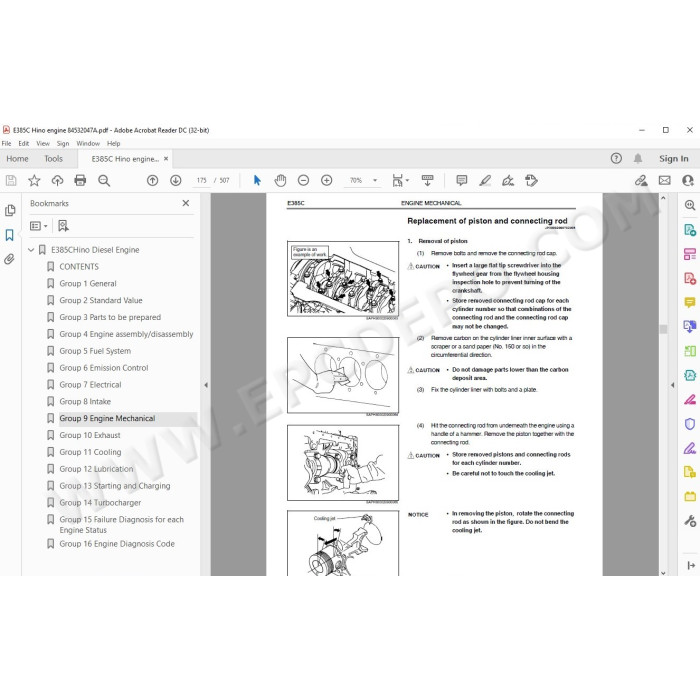
Task: Add document to starred with star icon
Action: point(34,180)
